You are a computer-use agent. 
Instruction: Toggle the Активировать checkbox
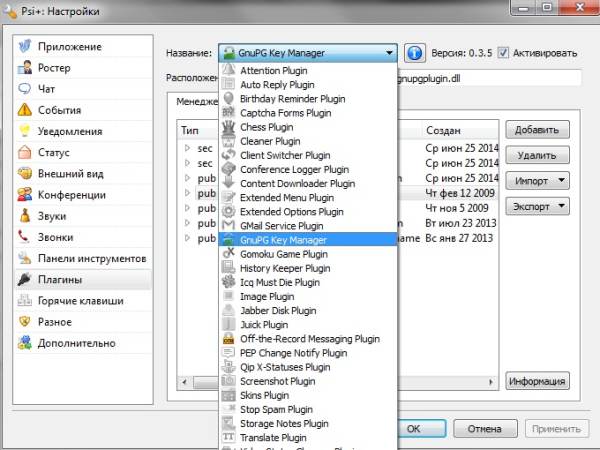504,52
